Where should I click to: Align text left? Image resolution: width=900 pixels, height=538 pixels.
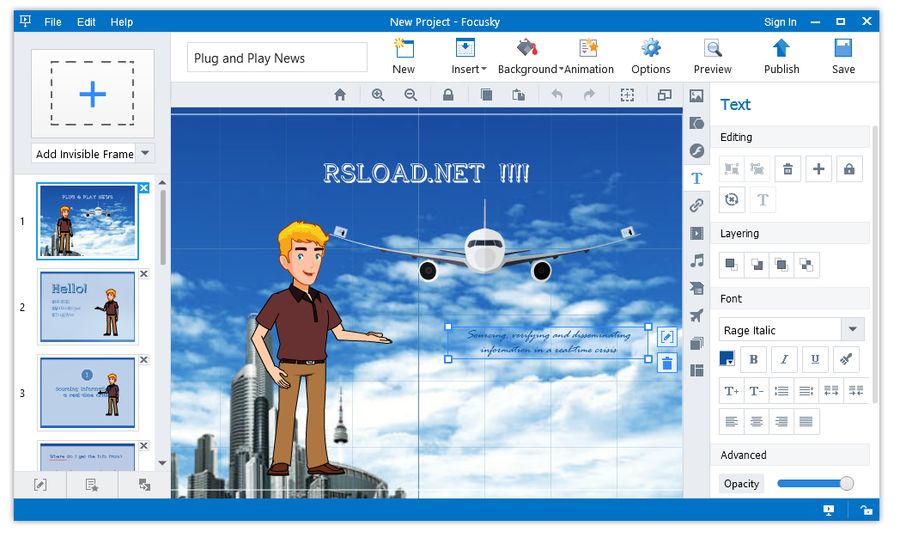coord(731,422)
